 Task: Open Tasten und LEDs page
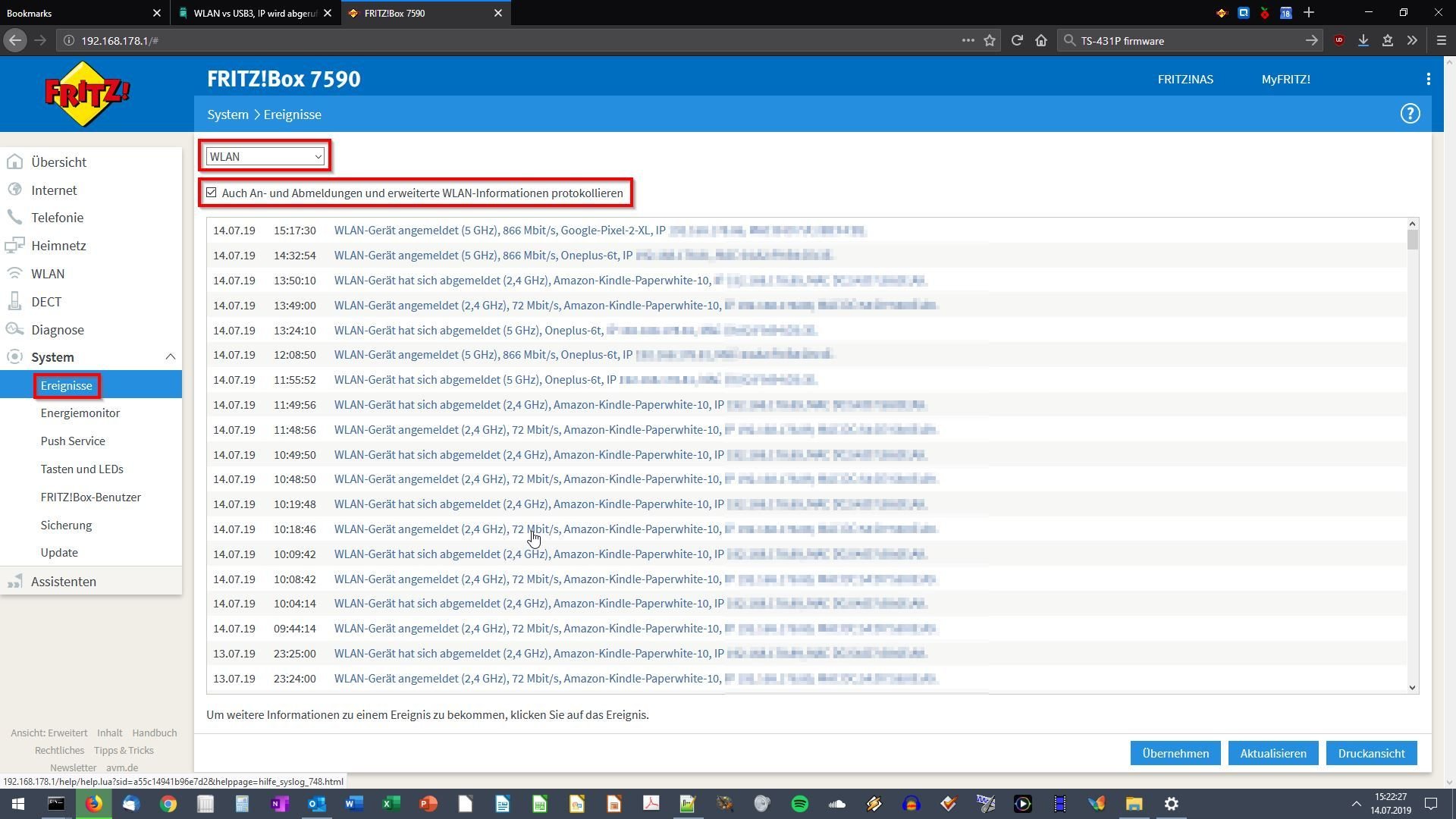click(82, 469)
